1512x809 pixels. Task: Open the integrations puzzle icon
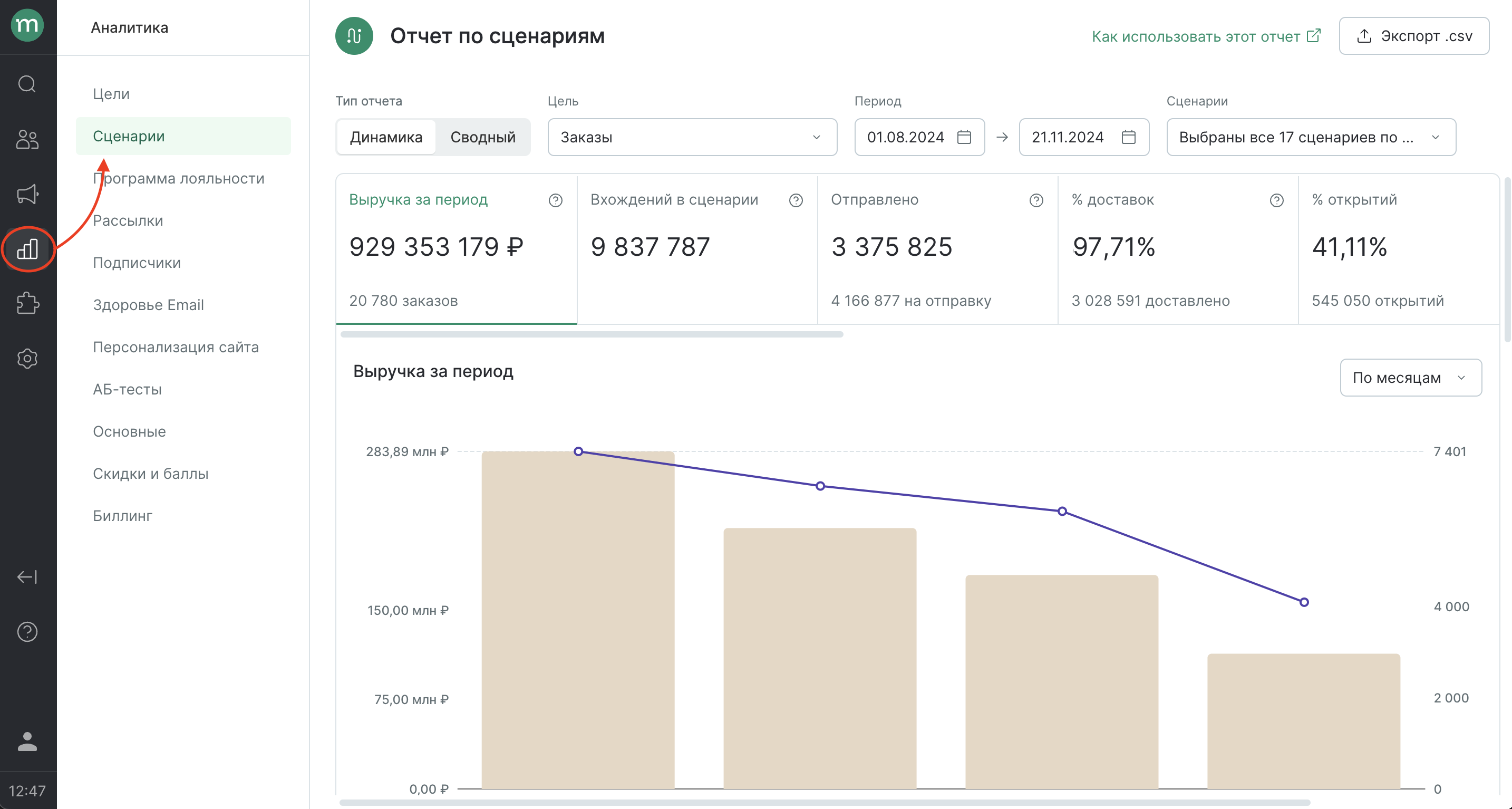coord(27,304)
